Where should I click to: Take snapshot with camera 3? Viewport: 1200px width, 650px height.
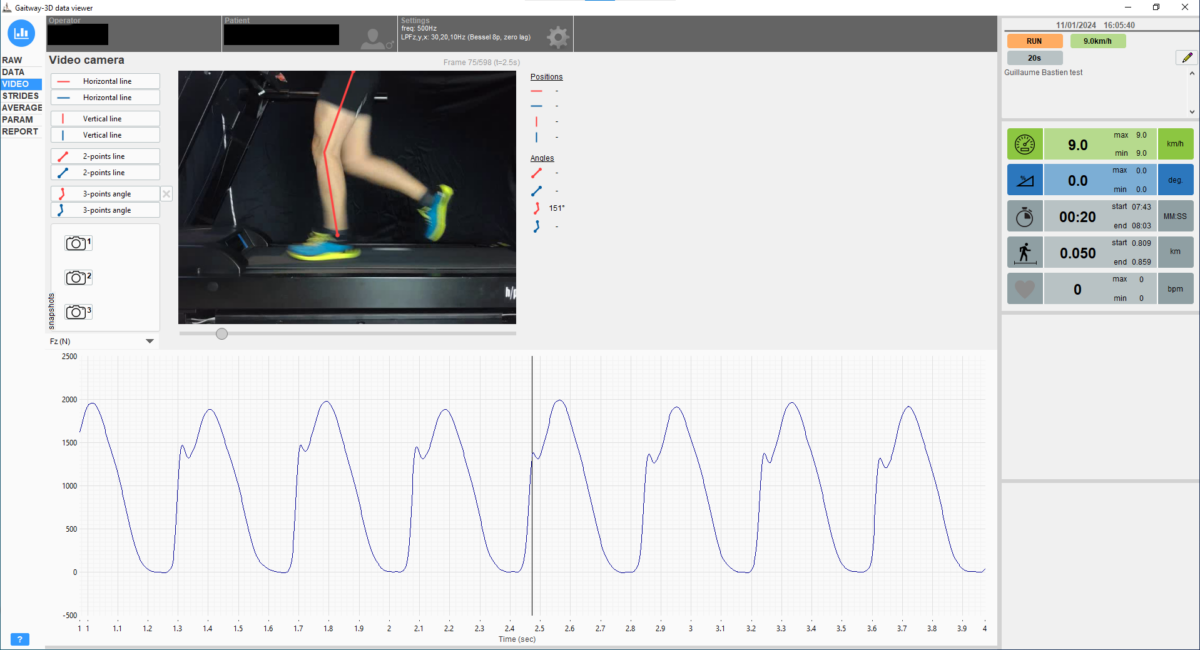click(78, 312)
